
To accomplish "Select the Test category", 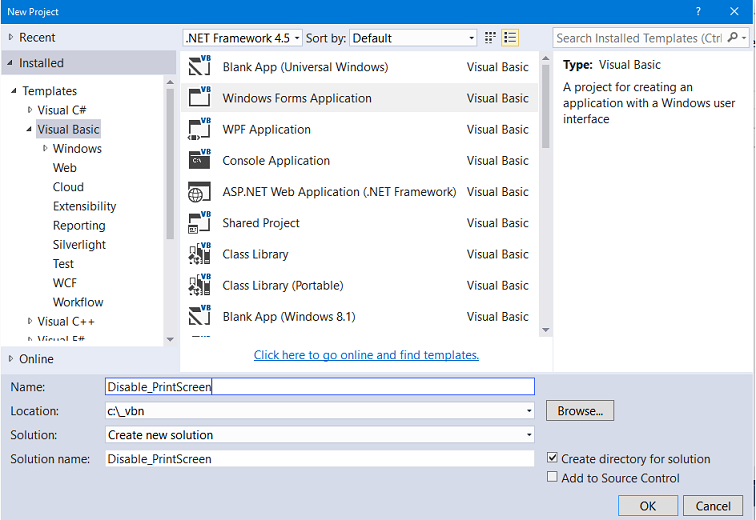I will 63,264.
